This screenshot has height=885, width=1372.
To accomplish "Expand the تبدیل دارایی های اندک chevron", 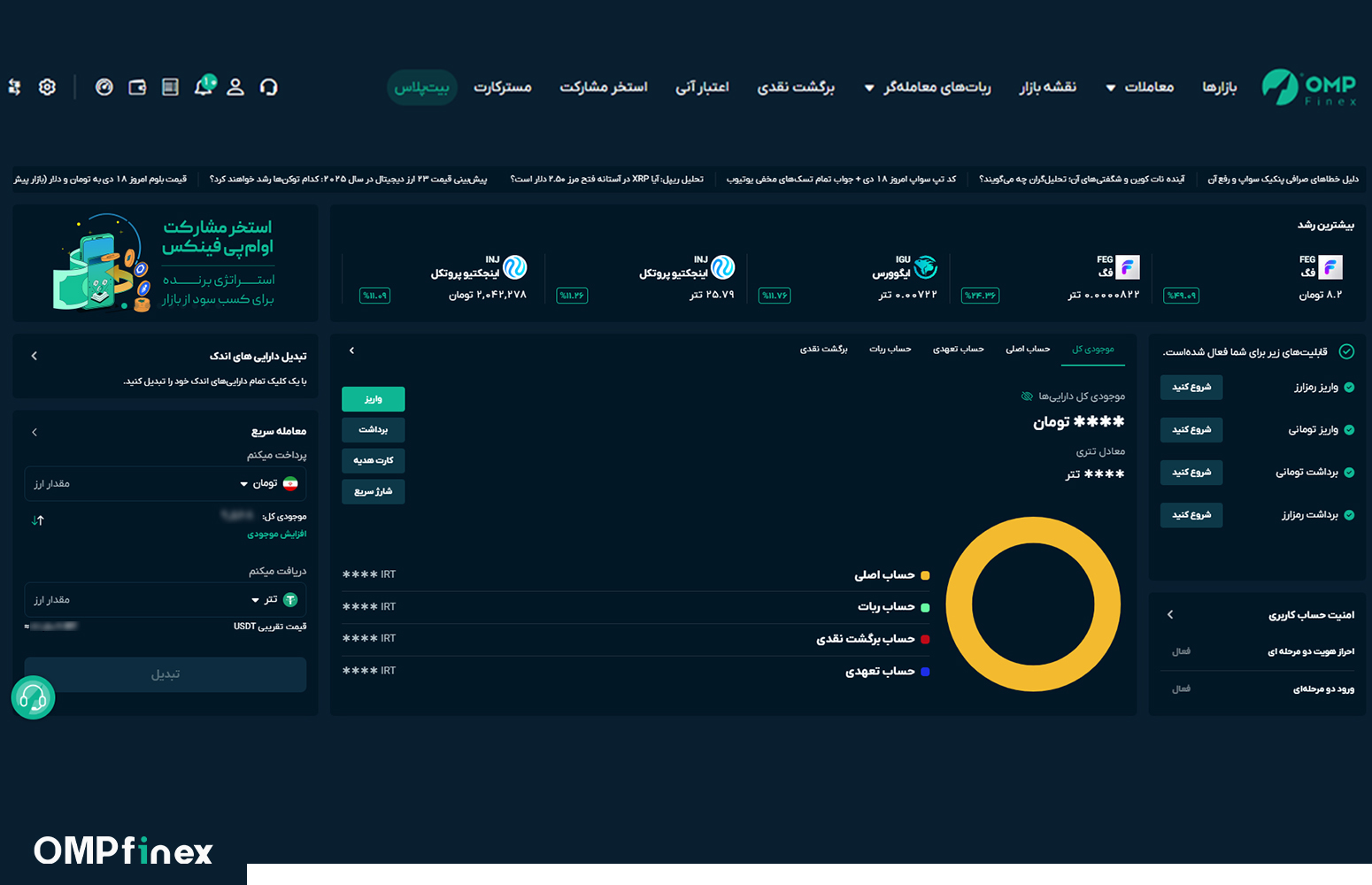I will coord(35,356).
